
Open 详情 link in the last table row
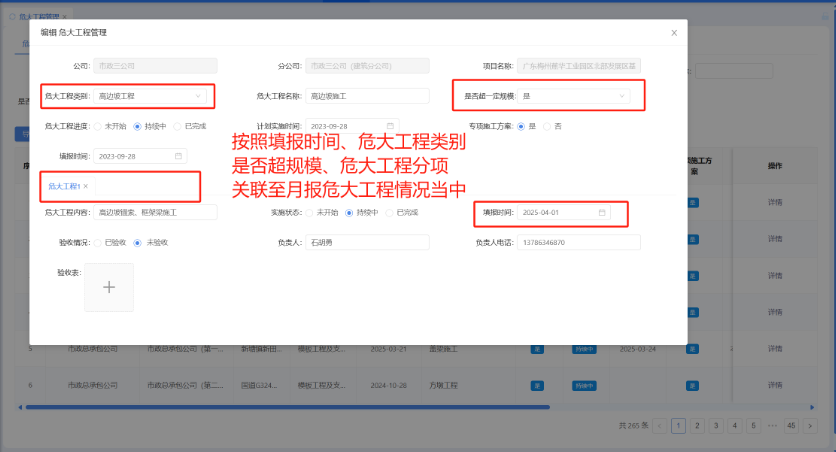click(774, 384)
